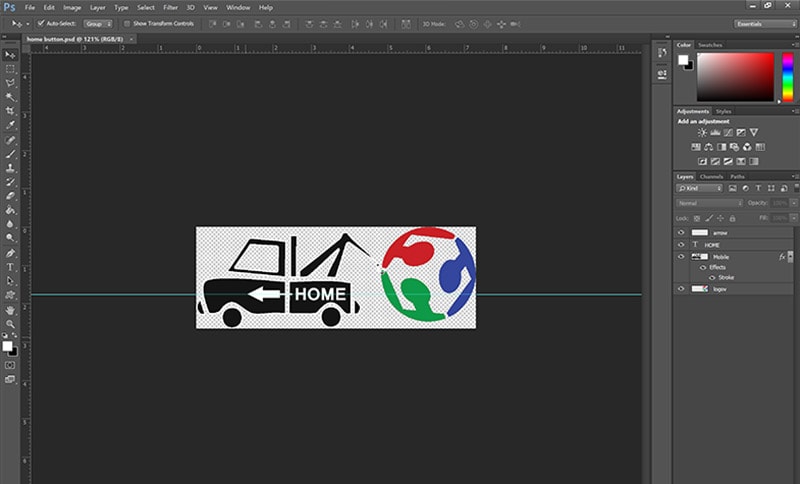Select the Path Selection tool
The width and height of the screenshot is (800, 484).
pyautogui.click(x=10, y=281)
